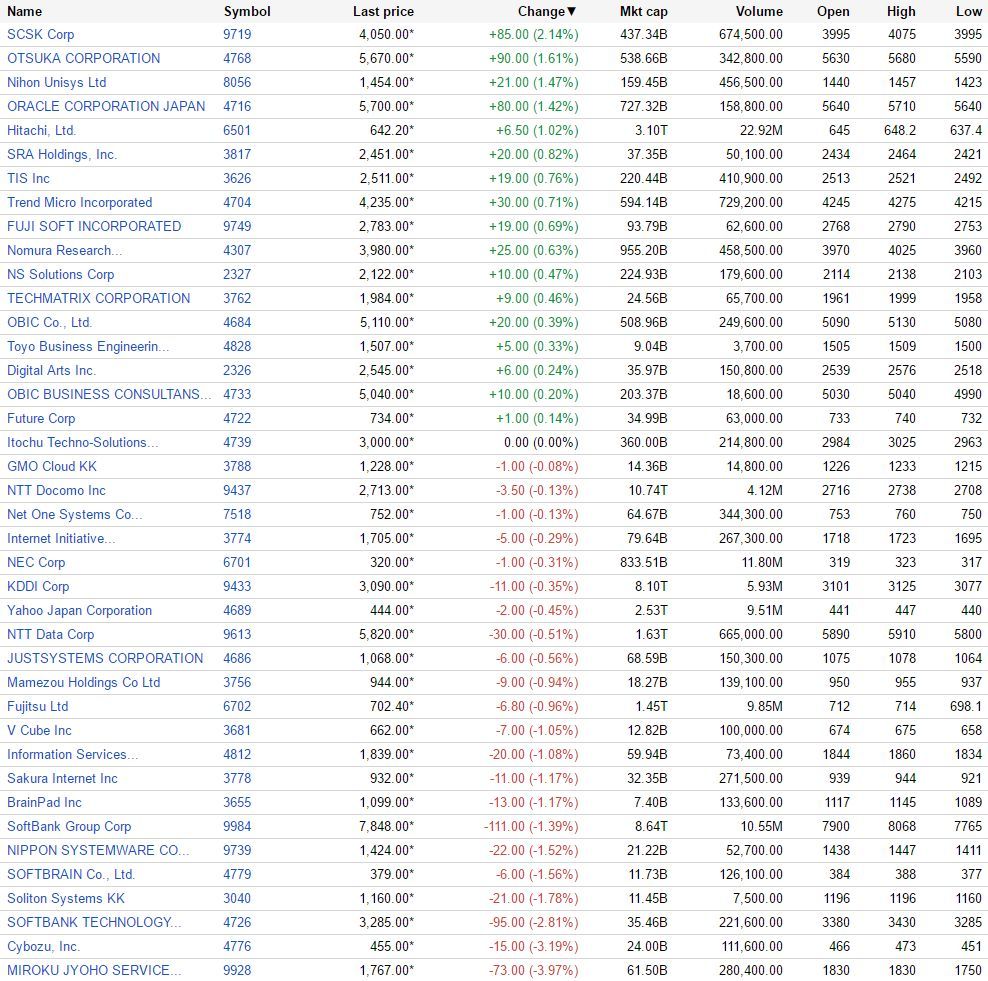
Task: Sort by Low column header
Action: (x=968, y=11)
